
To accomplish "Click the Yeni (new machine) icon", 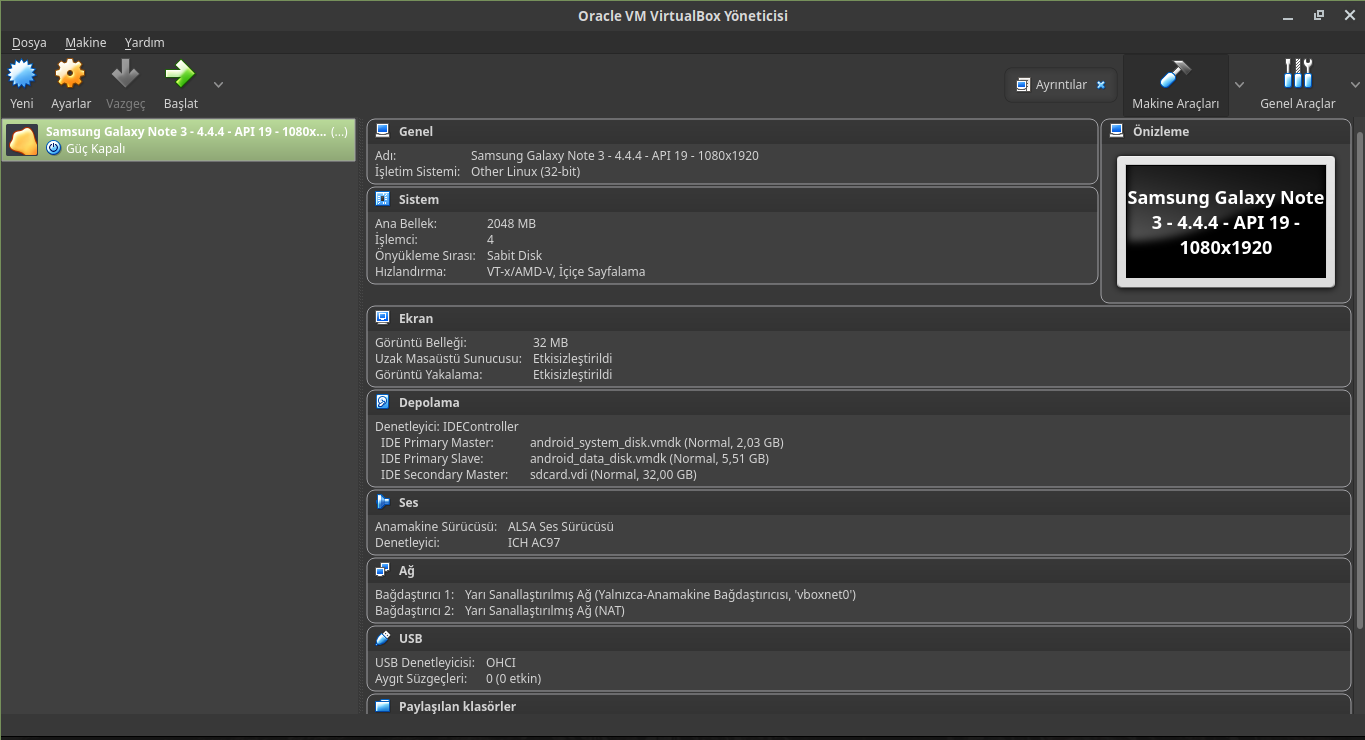I will pos(22,74).
